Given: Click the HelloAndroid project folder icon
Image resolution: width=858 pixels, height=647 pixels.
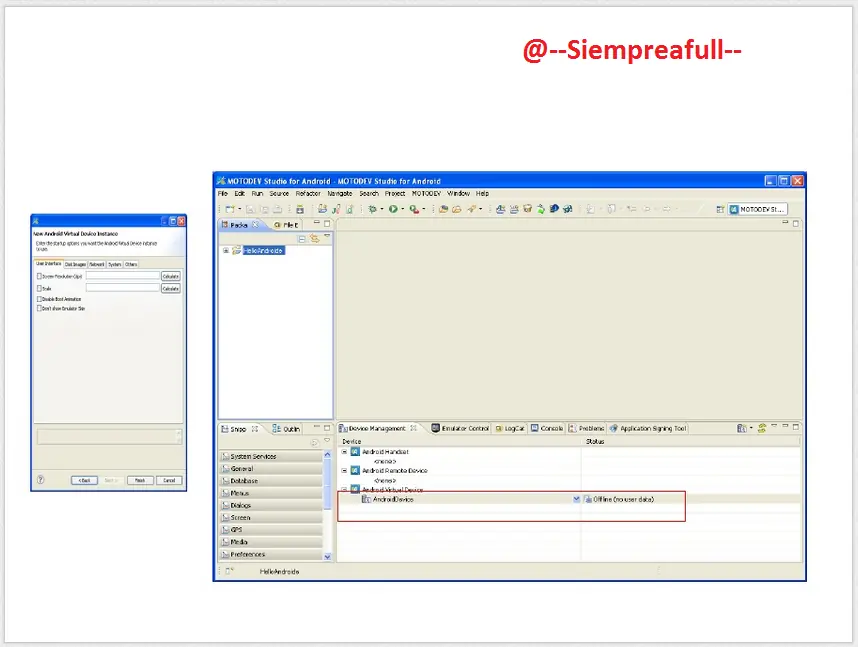Looking at the screenshot, I should point(236,251).
